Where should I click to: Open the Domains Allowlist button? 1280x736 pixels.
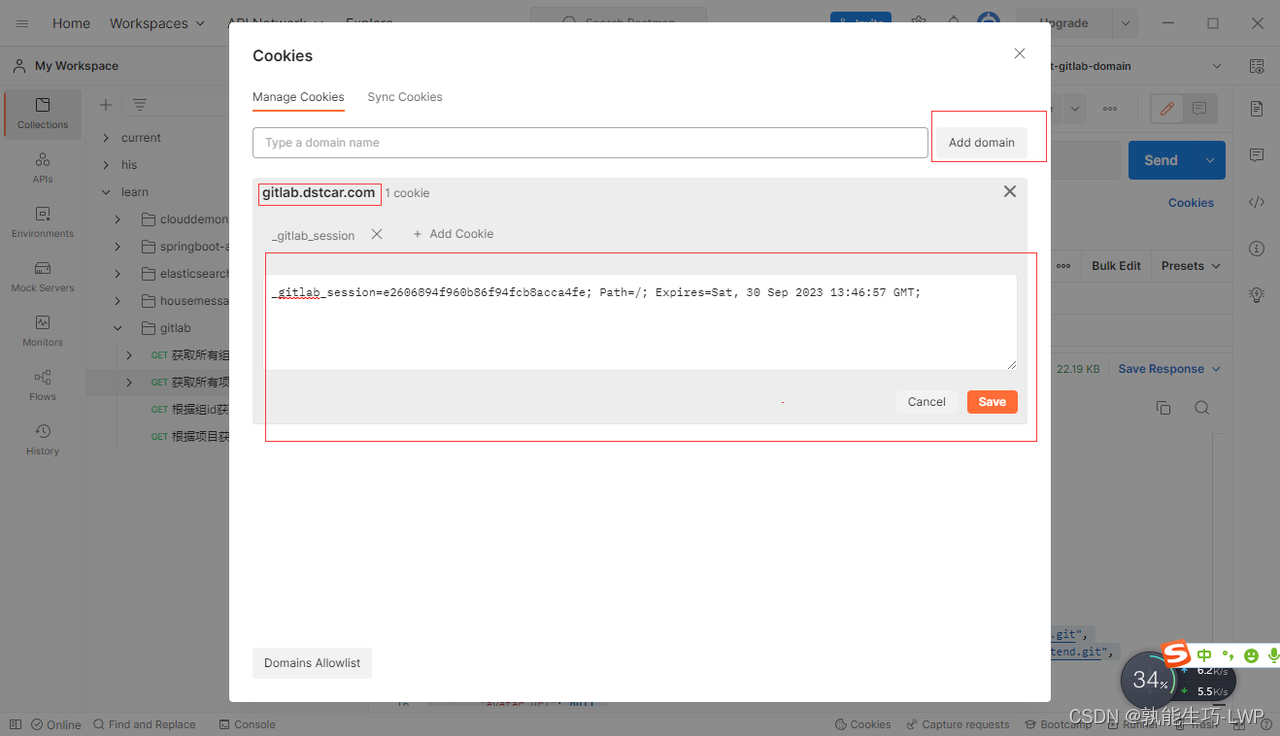point(312,663)
